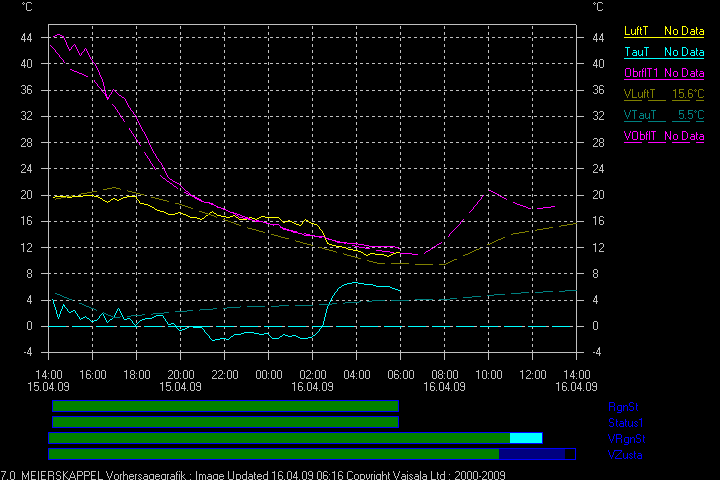The height and width of the screenshot is (480, 720).
Task: Click the 02:00 time axis label
Action: click(312, 375)
